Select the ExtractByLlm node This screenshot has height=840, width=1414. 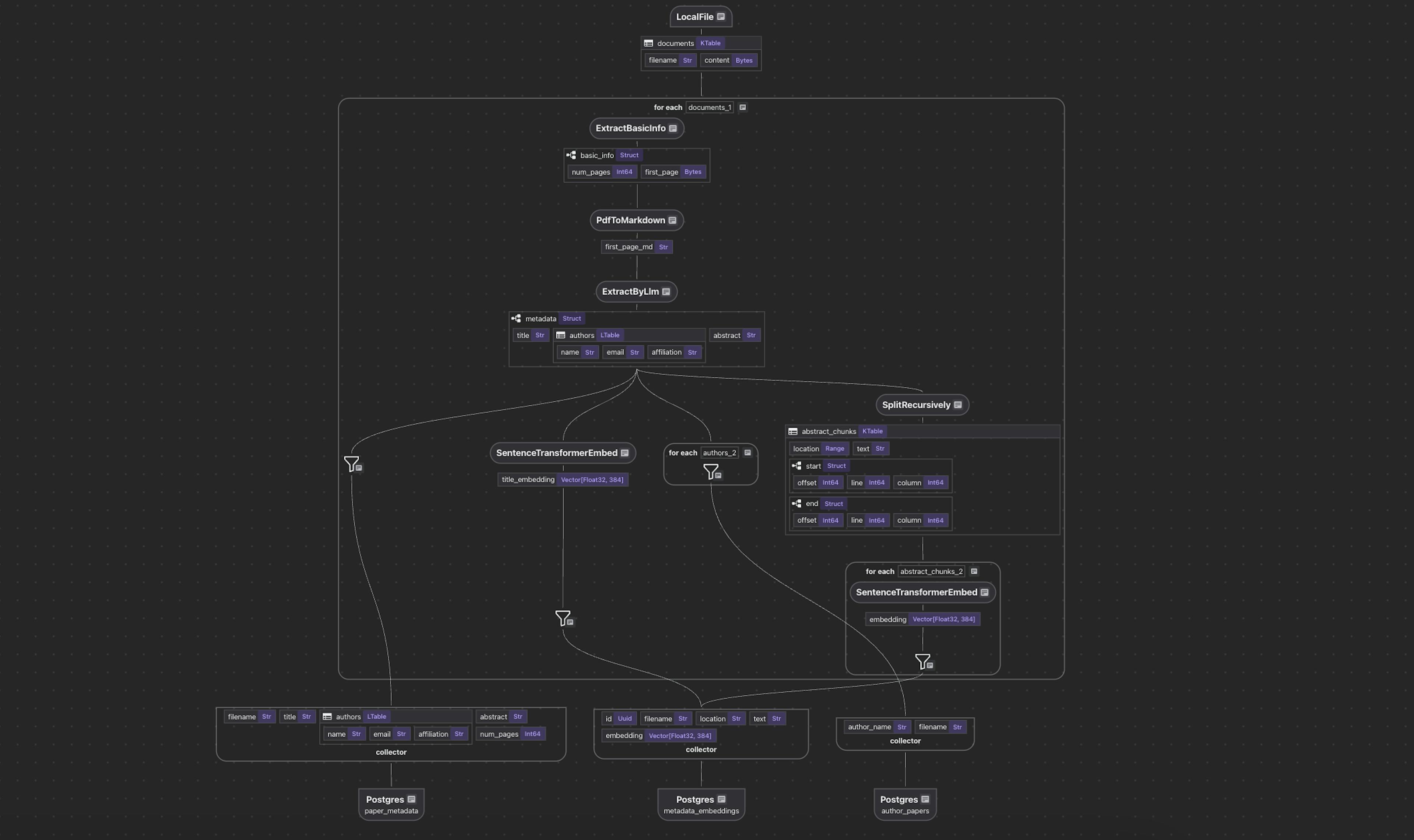(631, 292)
